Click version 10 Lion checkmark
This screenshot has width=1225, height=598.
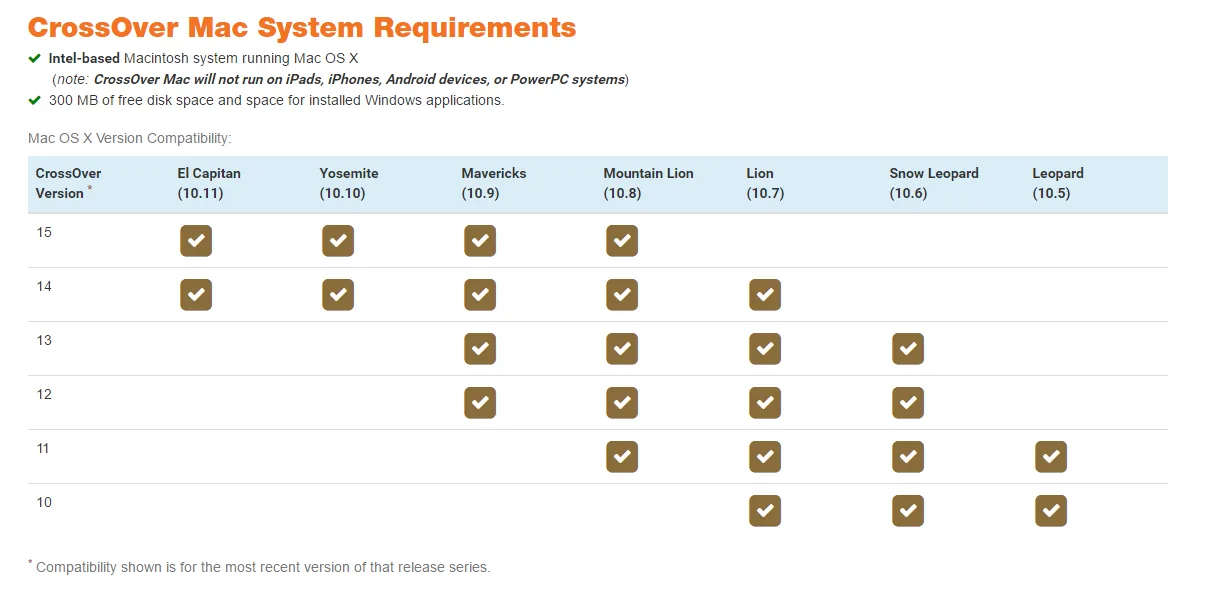tap(765, 511)
